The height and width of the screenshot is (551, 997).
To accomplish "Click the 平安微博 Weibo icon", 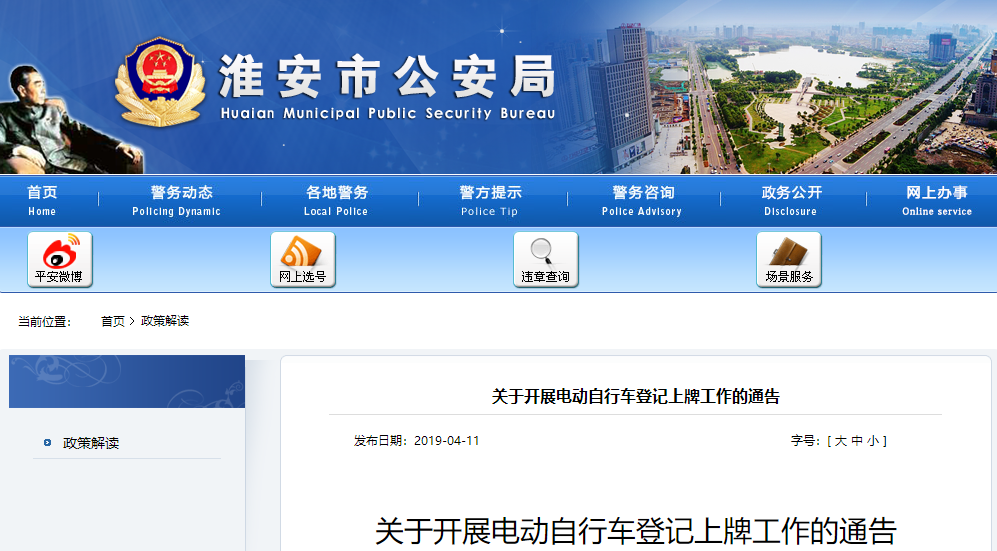I will (x=59, y=258).
